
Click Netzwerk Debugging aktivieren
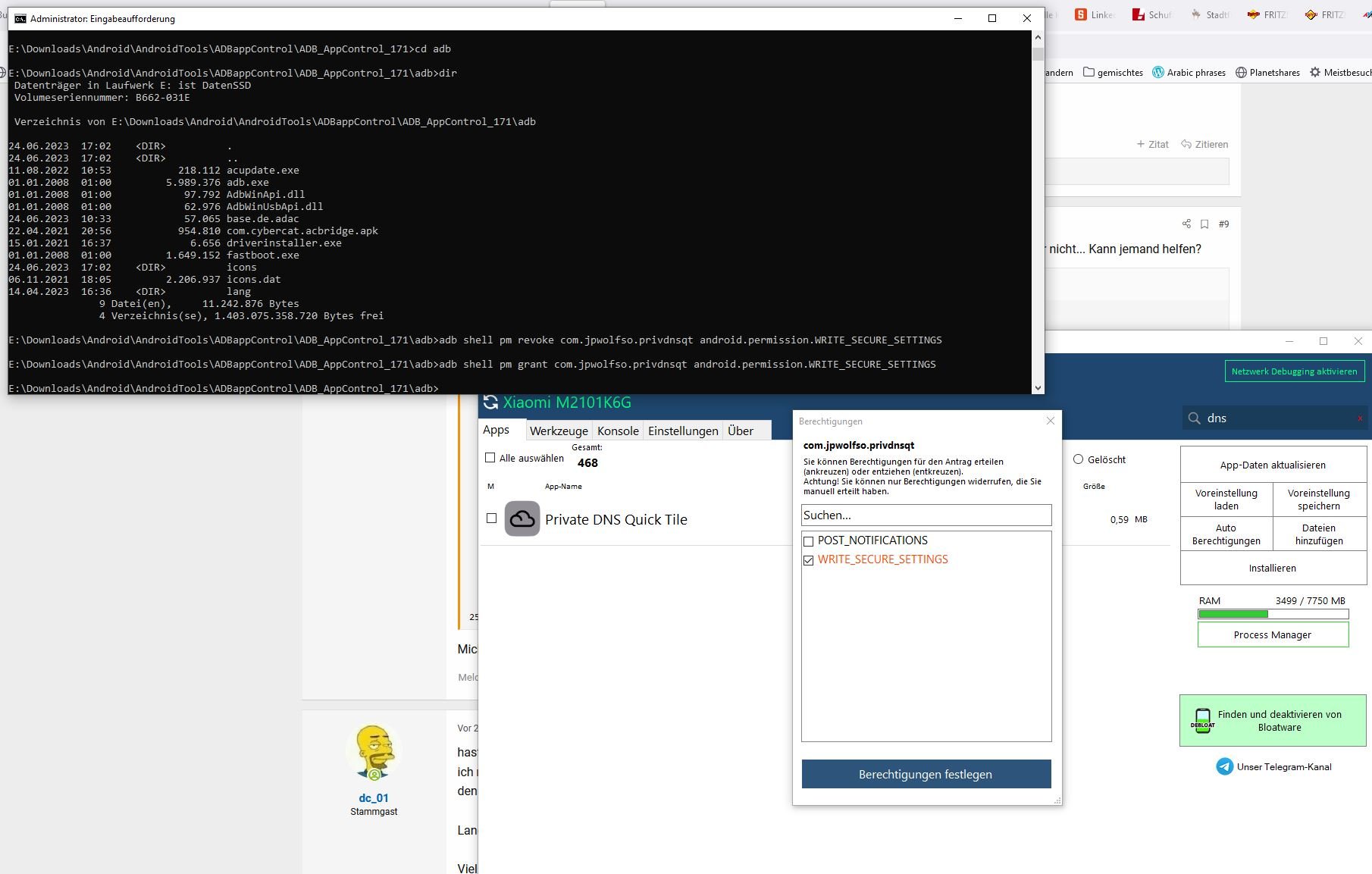click(x=1294, y=371)
